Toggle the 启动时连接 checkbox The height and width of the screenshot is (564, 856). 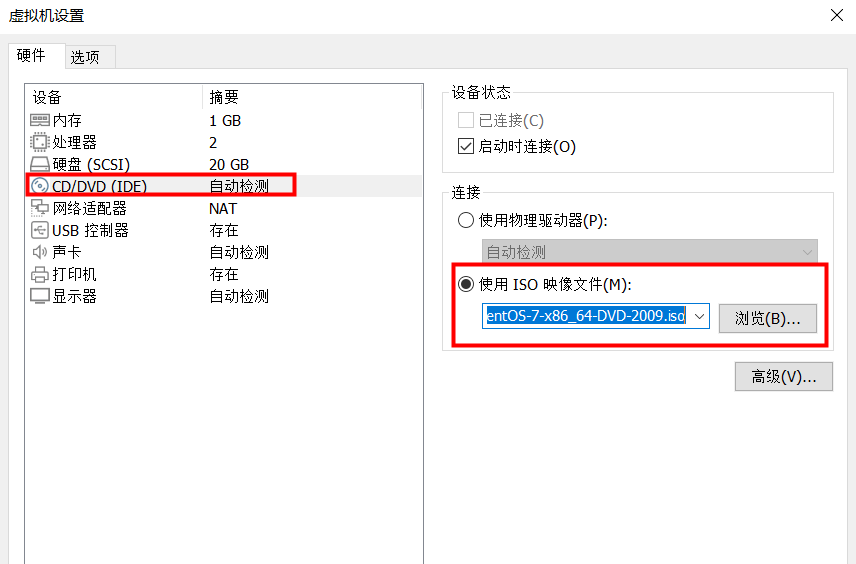tap(465, 147)
